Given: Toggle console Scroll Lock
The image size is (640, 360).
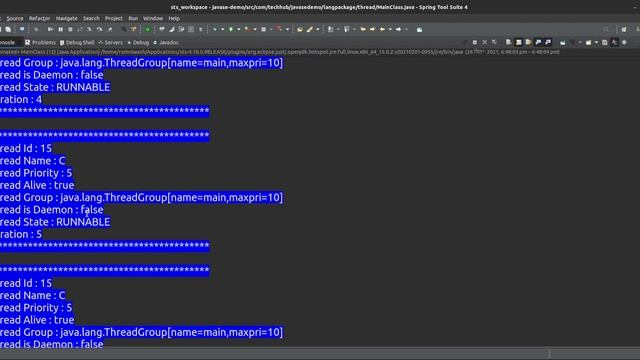Looking at the screenshot, I should tap(518, 42).
